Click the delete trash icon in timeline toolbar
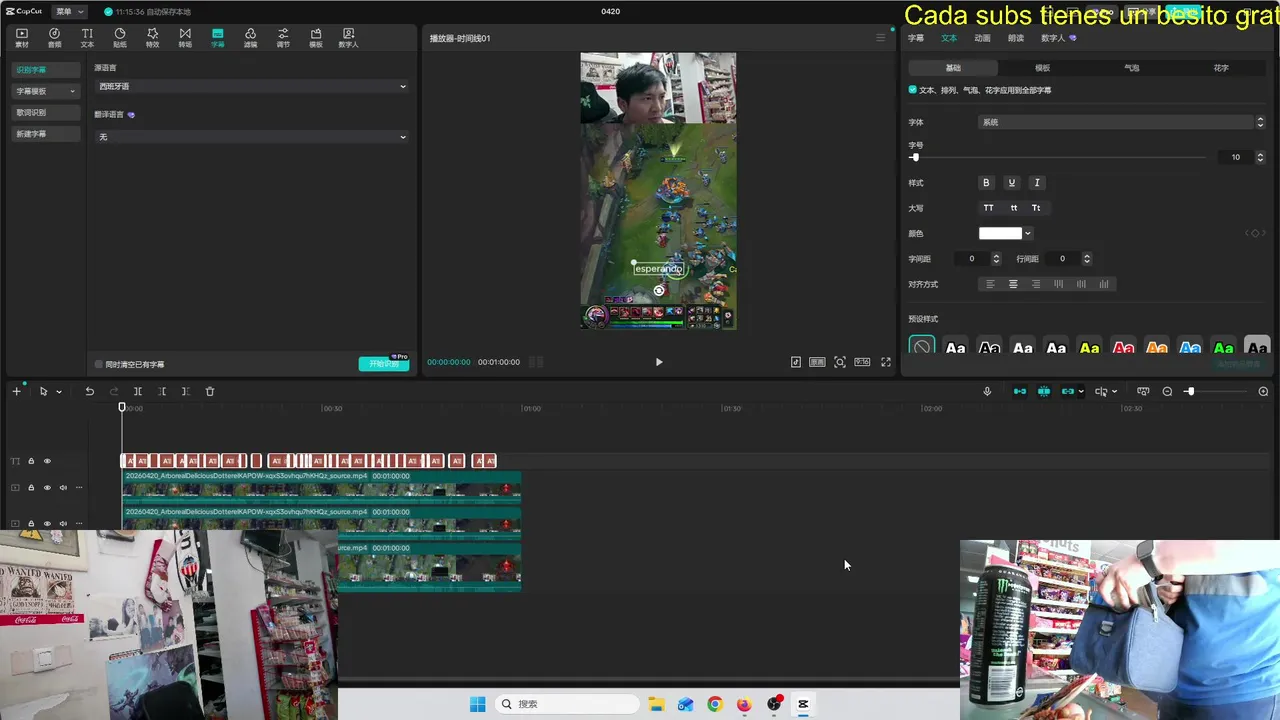Image resolution: width=1280 pixels, height=720 pixels. [x=210, y=391]
